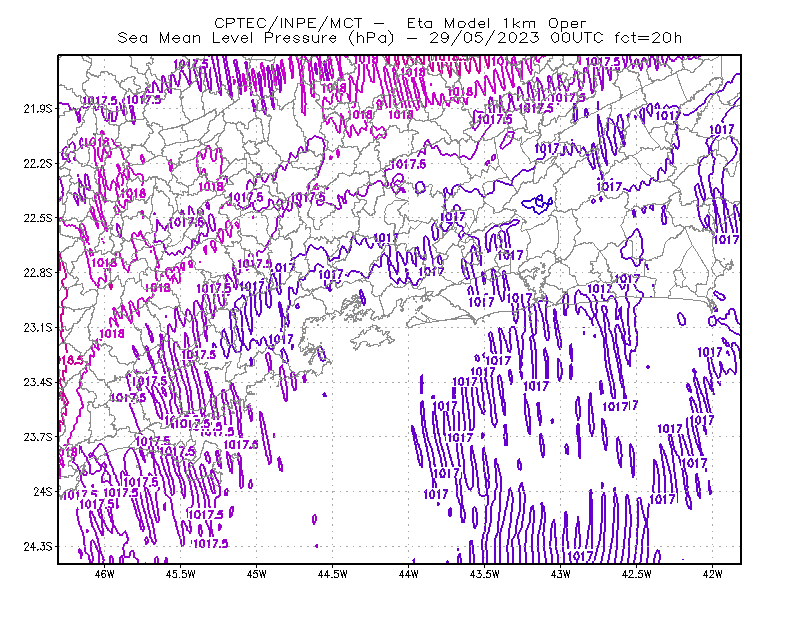Click the chart title 'CPTEC/INPE/MCT – Eta Model 1km Oper'
Viewport: 800px width, 618px height.
coord(400,23)
